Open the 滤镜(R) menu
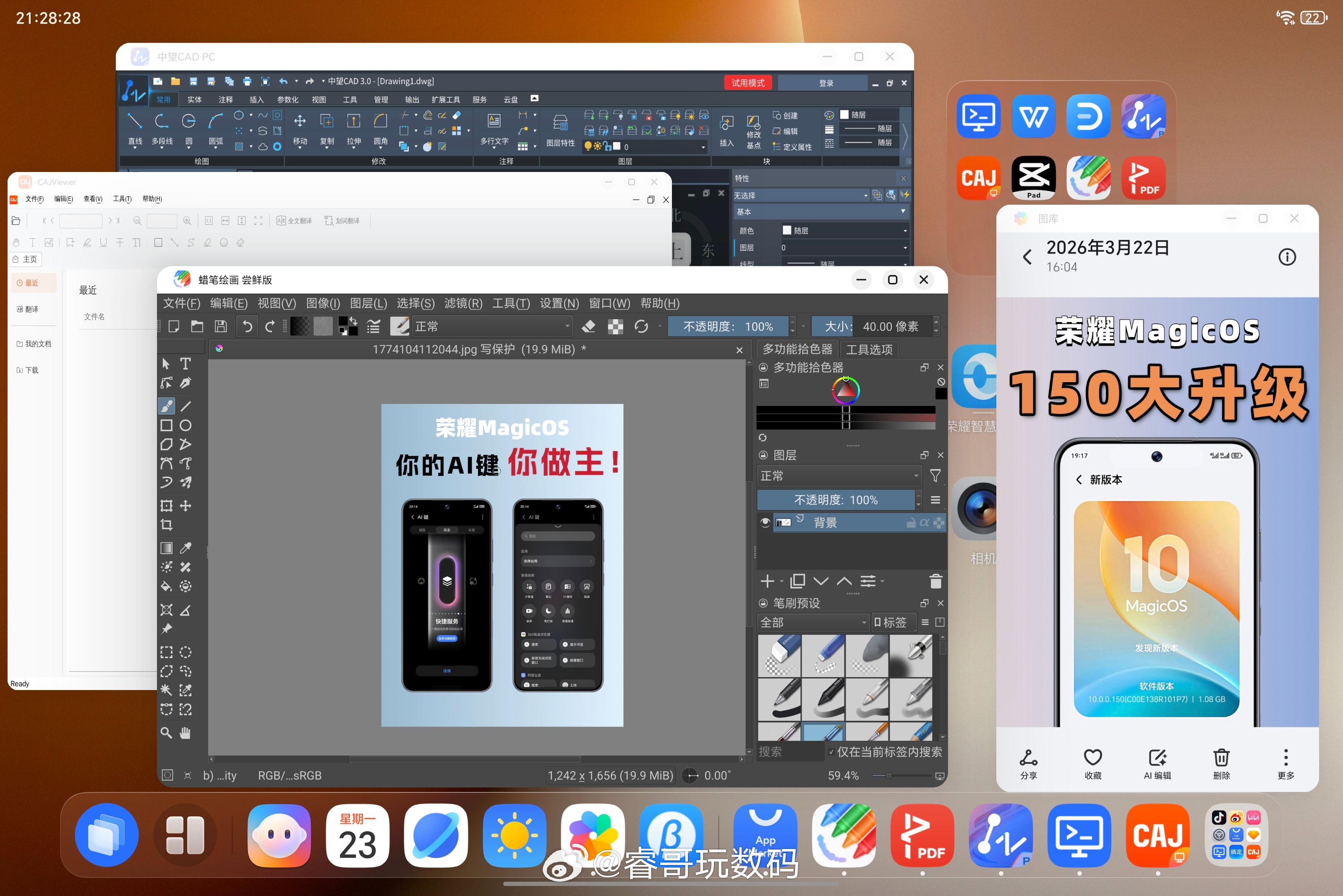This screenshot has height=896, width=1343. tap(463, 303)
